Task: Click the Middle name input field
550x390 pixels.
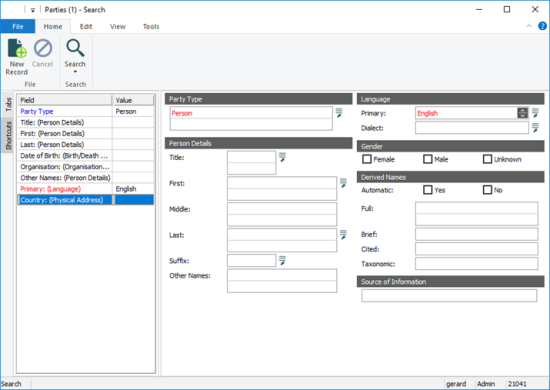Action: point(282,214)
